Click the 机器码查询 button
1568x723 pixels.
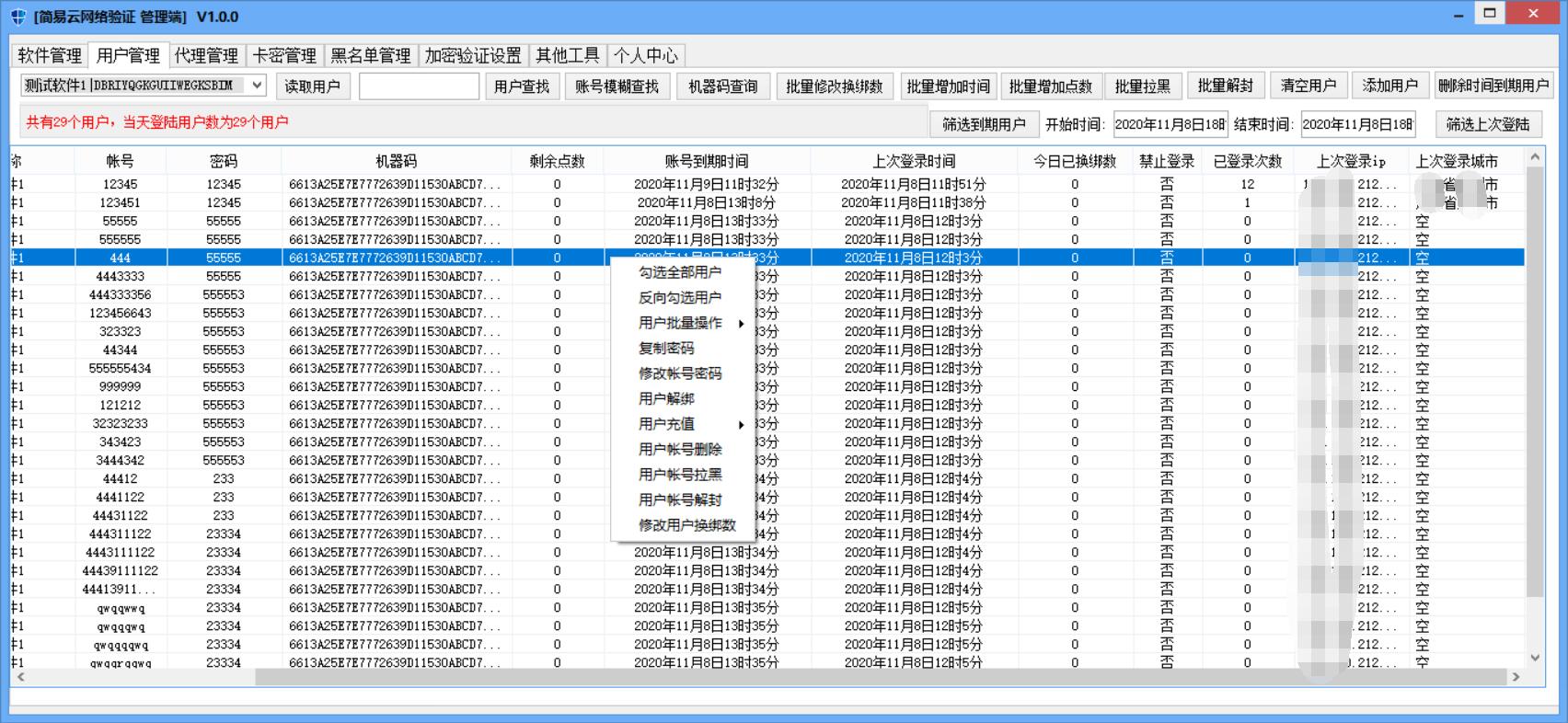coord(722,86)
